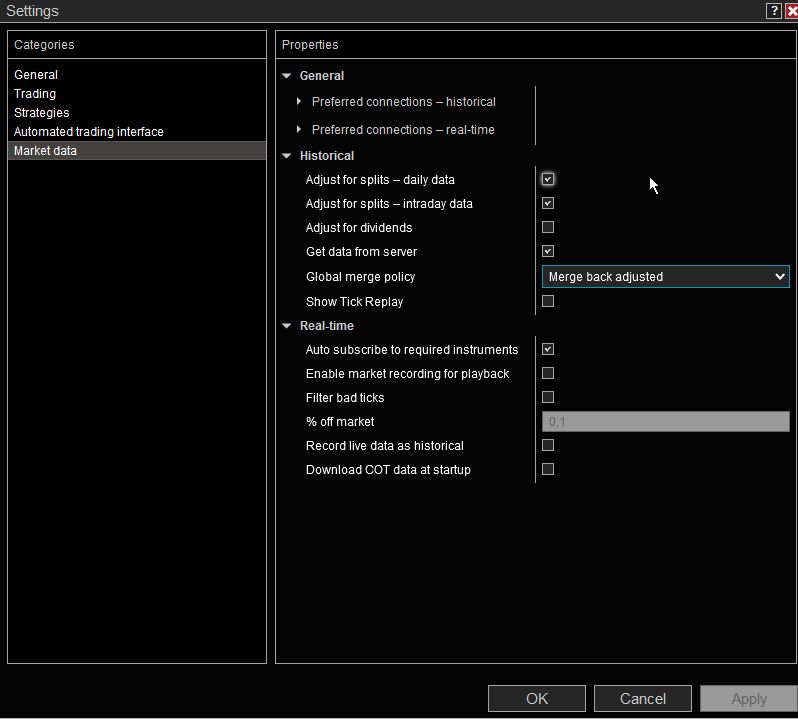
Task: Enable Record live data as historical
Action: (x=548, y=446)
